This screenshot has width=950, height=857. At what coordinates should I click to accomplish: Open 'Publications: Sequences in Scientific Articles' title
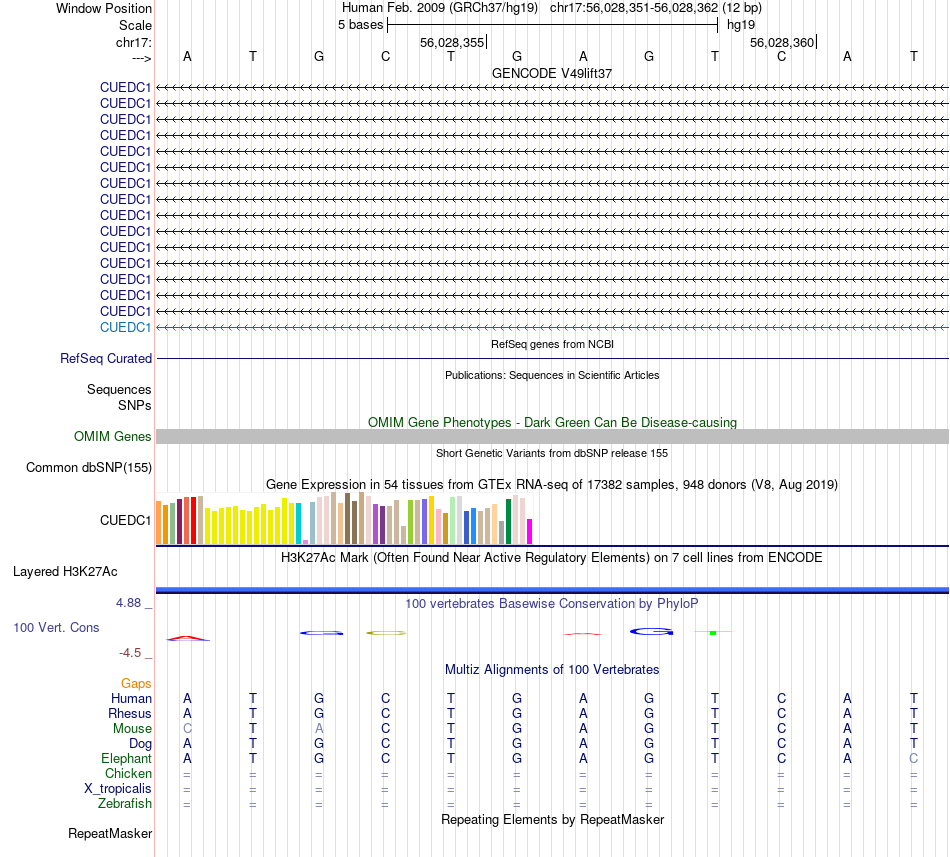[x=552, y=375]
